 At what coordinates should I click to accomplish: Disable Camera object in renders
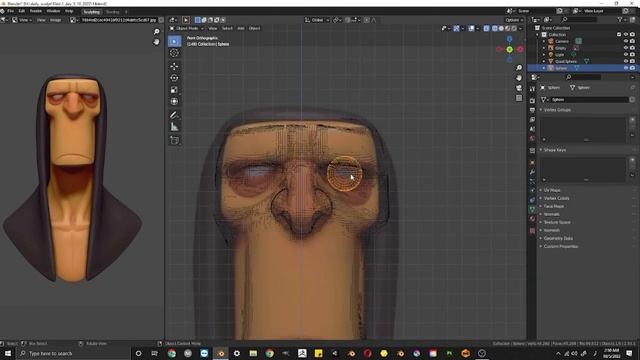[x=632, y=41]
